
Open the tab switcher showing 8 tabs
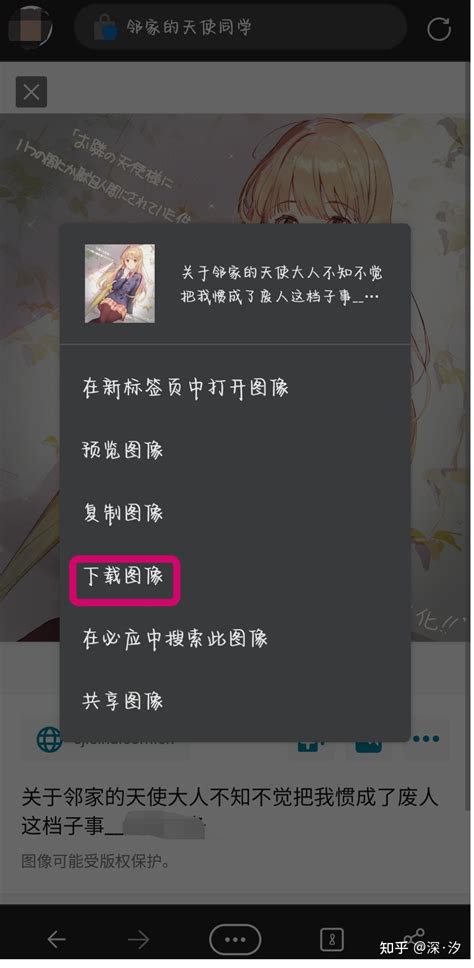coord(331,940)
